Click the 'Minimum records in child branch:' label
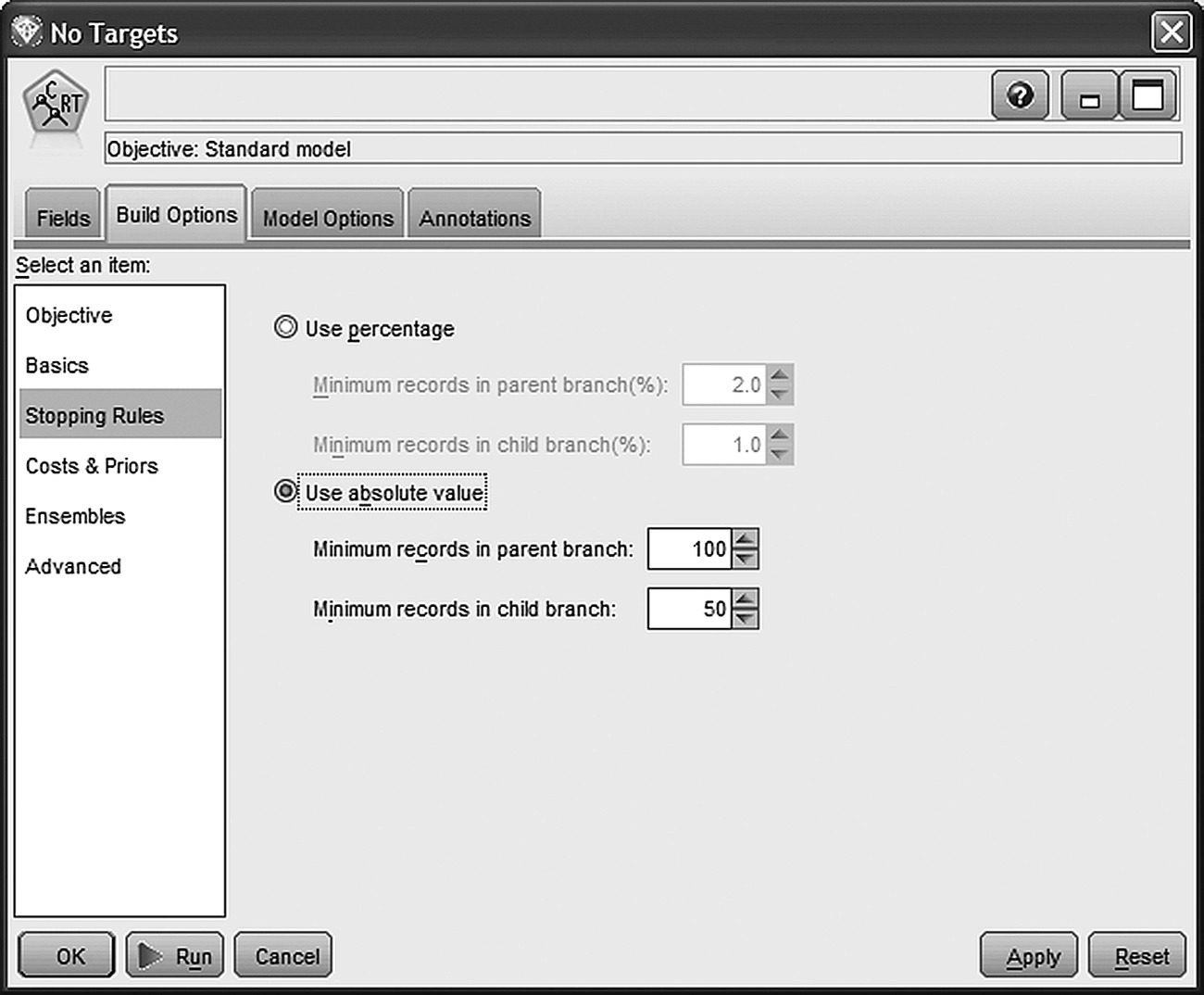The image size is (1204, 995). coord(464,610)
